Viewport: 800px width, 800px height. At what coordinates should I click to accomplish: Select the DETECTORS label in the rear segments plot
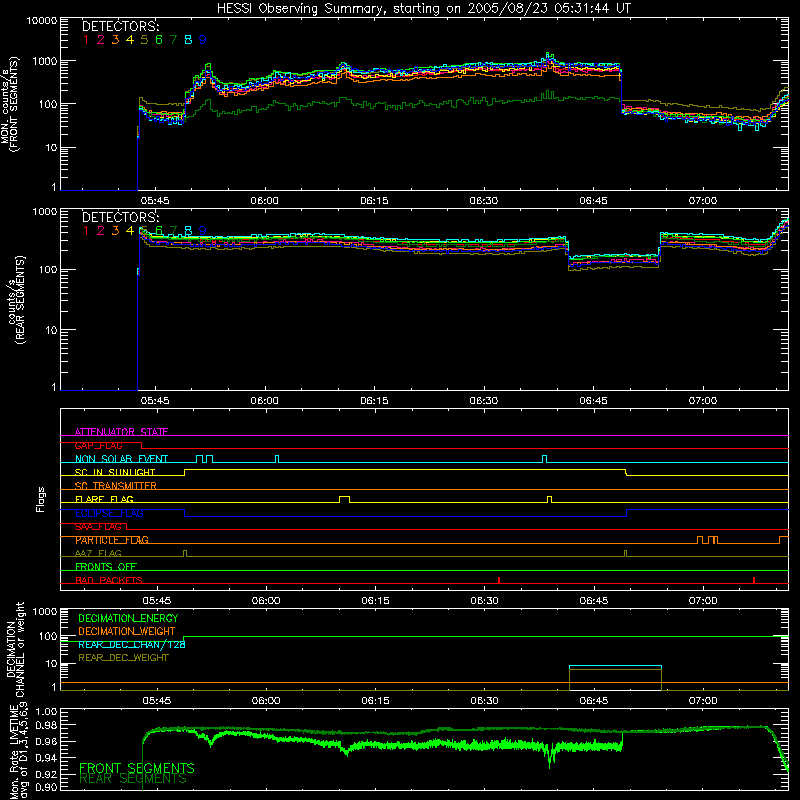pos(120,217)
